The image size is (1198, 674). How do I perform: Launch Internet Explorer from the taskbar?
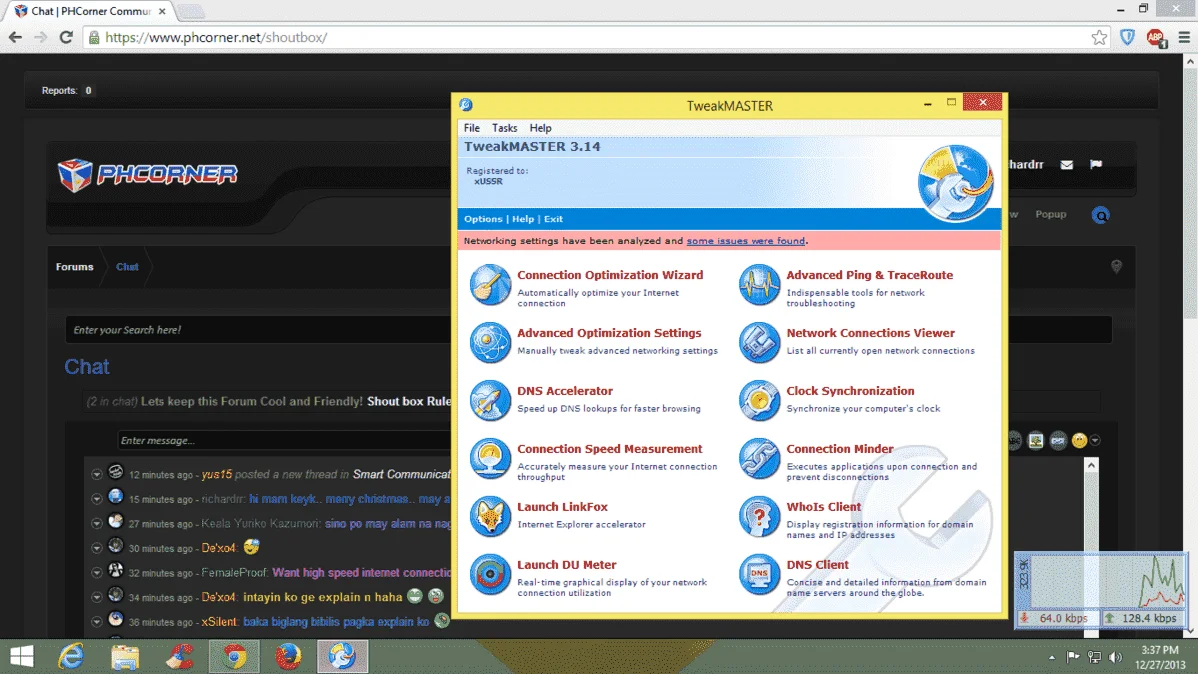pos(71,656)
